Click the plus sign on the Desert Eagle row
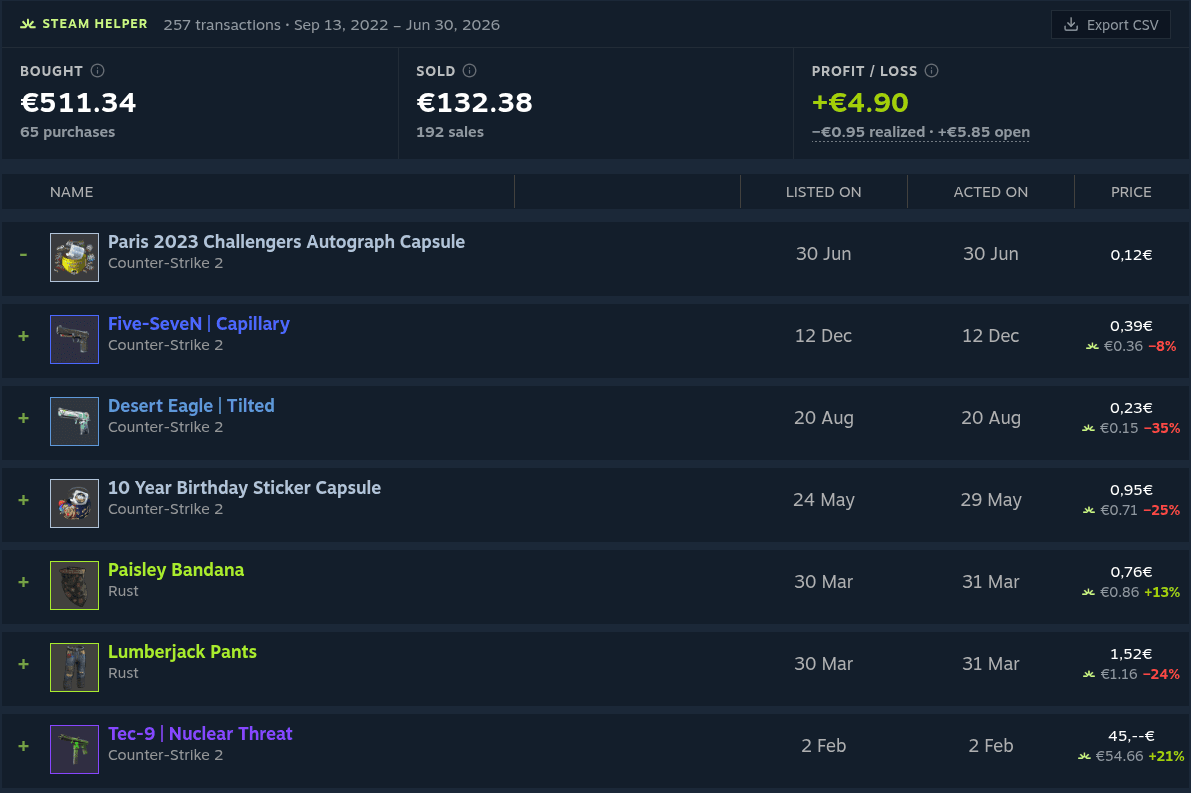 pos(24,418)
